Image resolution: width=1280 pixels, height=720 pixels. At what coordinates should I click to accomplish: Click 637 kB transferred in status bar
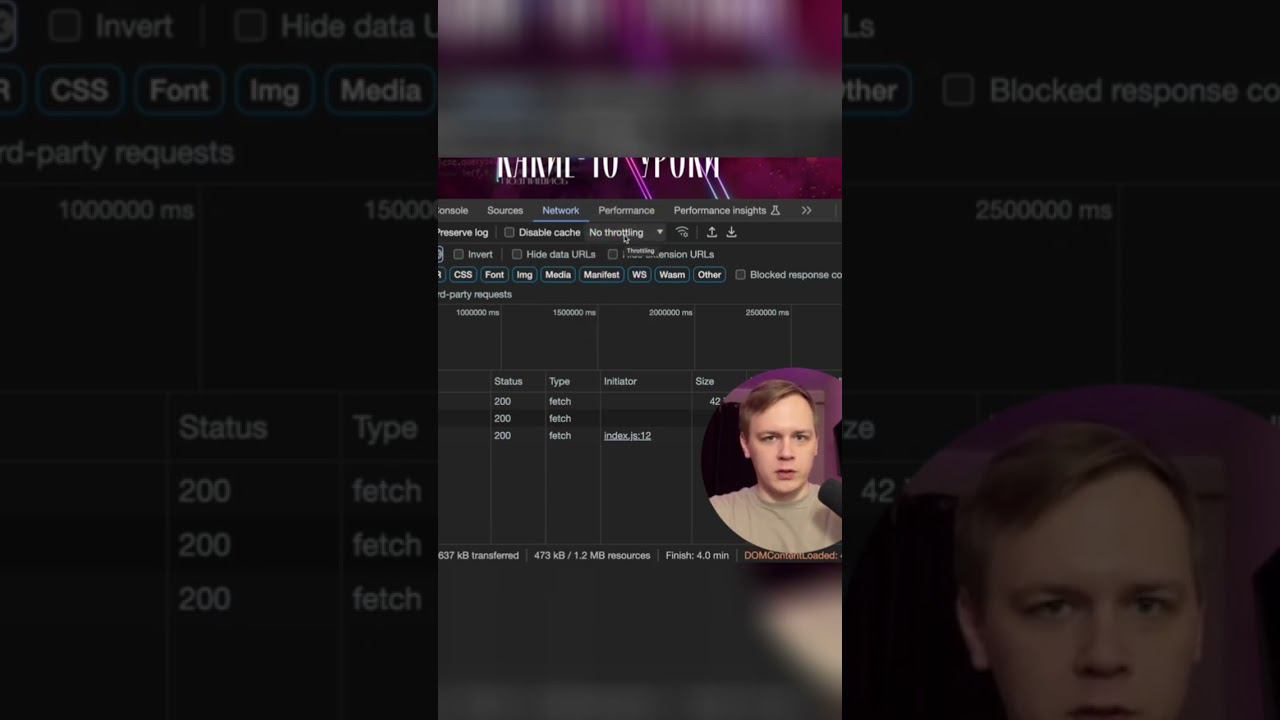click(479, 556)
